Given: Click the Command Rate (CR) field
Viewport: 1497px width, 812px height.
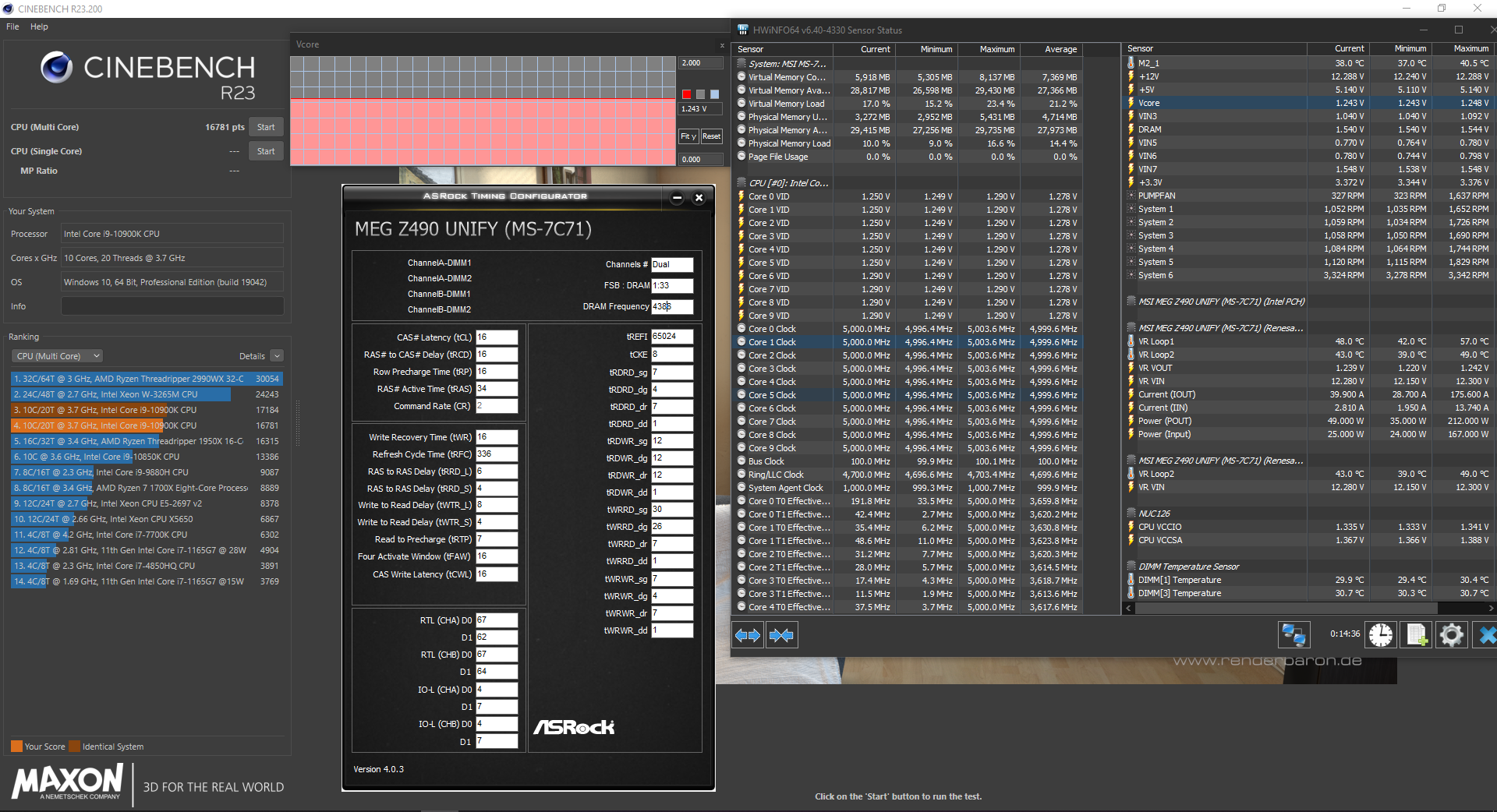Looking at the screenshot, I should (x=497, y=406).
